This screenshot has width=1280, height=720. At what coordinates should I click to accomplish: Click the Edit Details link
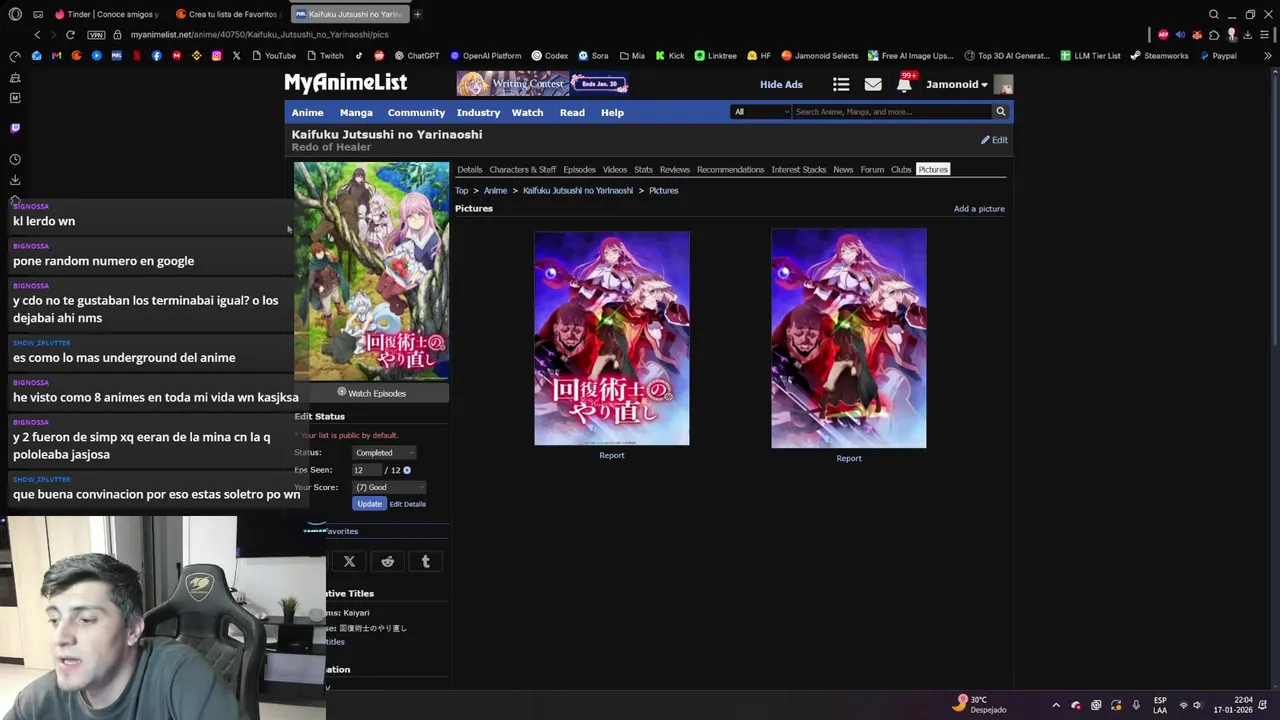407,504
